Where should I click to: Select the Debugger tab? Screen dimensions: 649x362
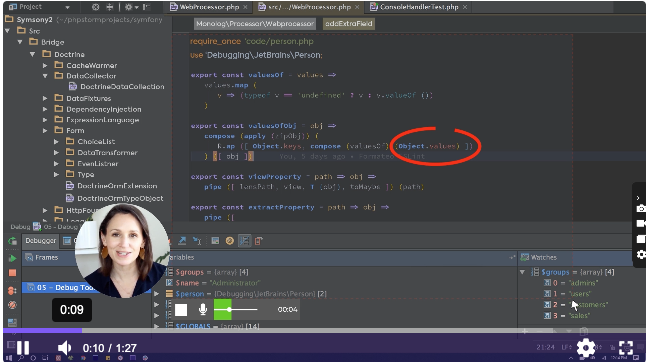[41, 240]
